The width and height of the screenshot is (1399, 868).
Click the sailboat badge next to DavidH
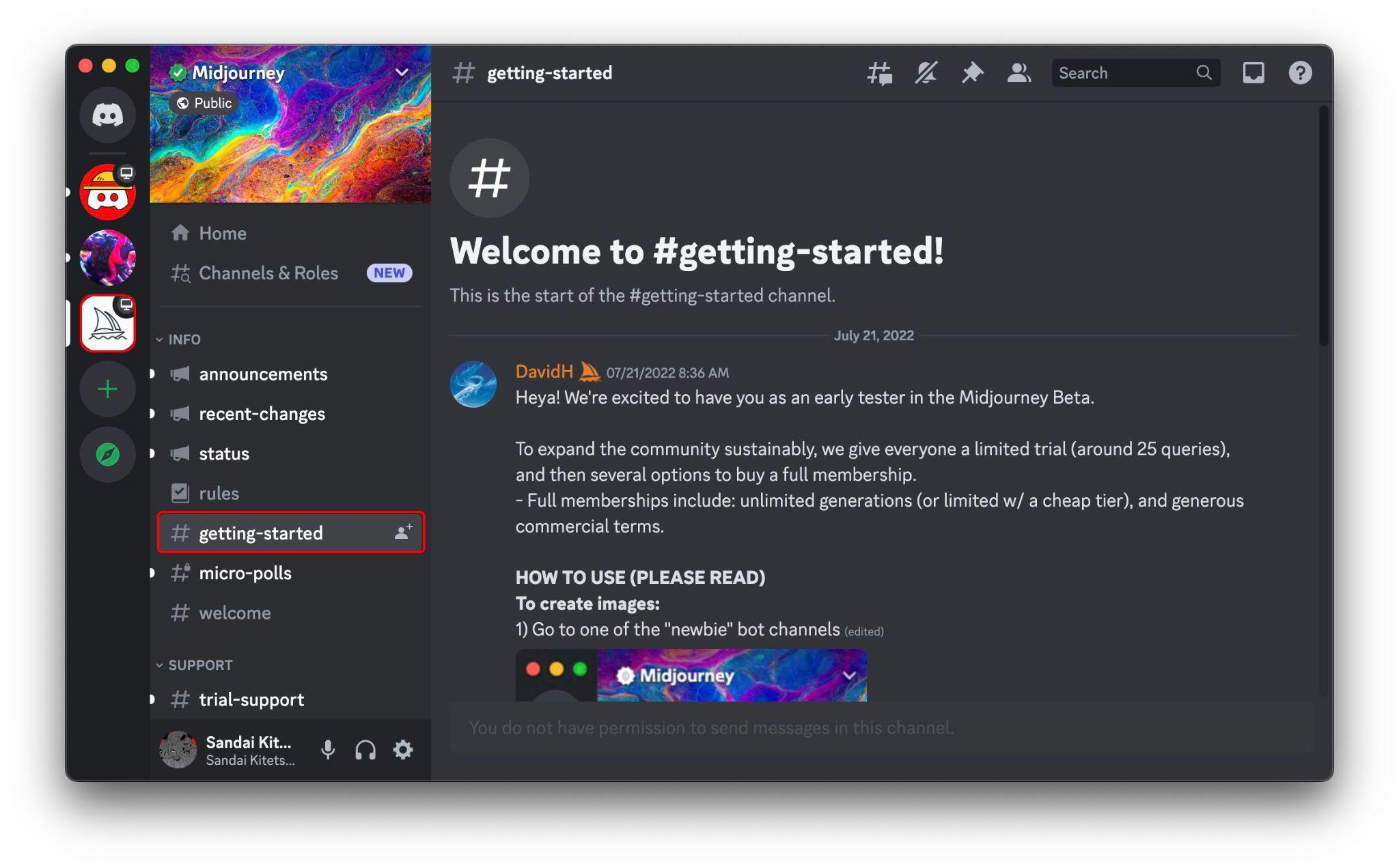(x=590, y=372)
